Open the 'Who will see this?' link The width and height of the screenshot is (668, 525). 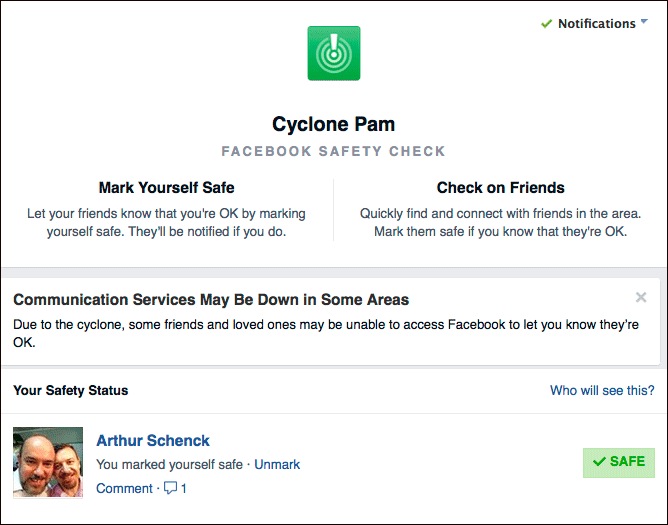[x=602, y=390]
